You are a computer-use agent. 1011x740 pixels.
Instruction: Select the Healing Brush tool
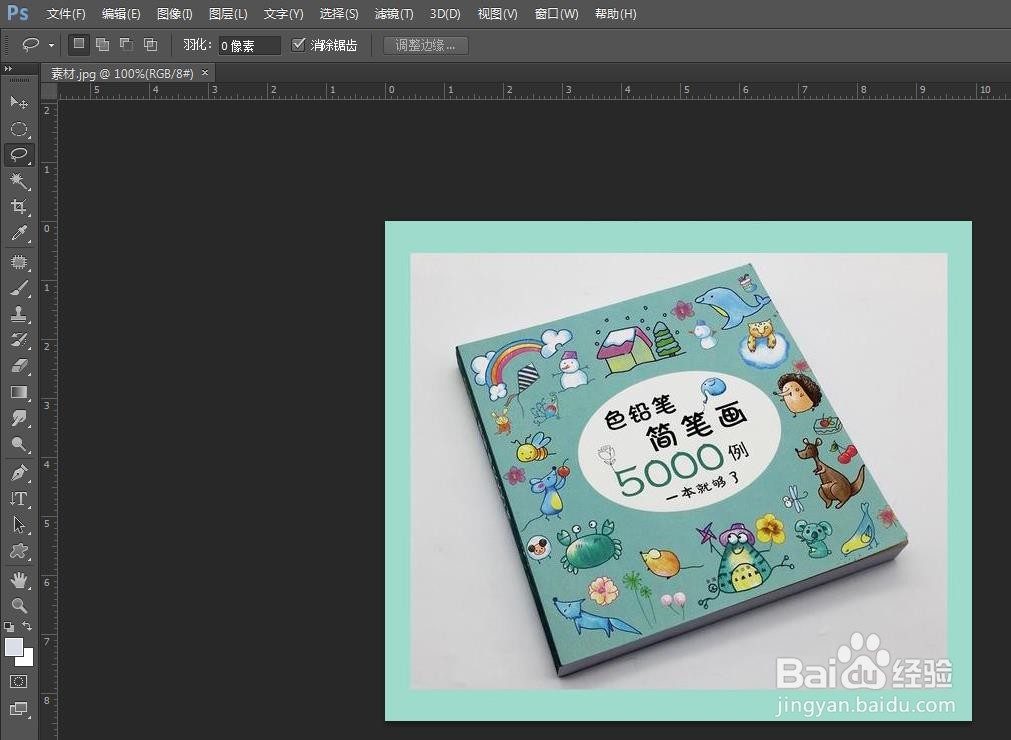point(19,262)
